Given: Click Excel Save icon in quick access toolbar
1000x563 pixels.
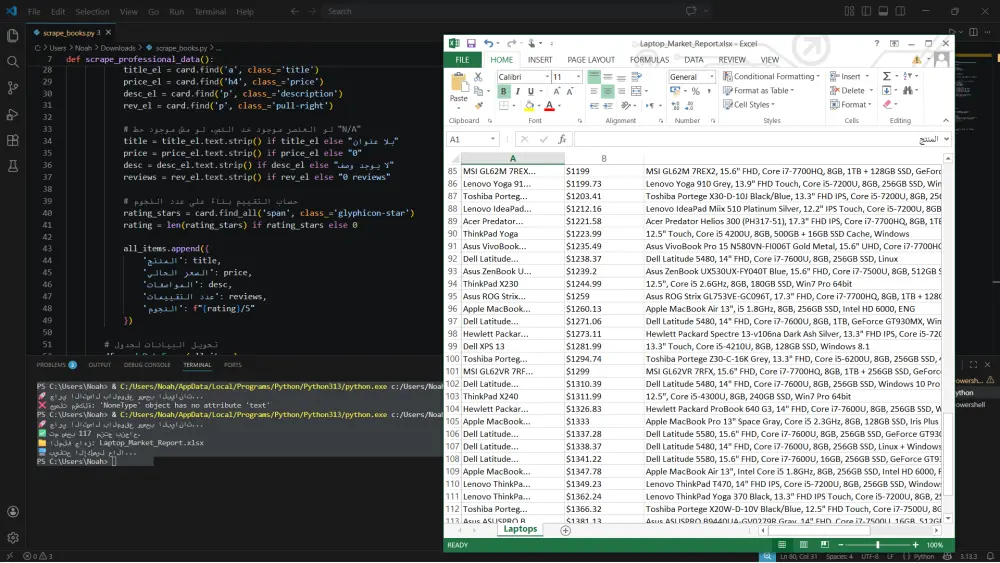Looking at the screenshot, I should click(471, 43).
